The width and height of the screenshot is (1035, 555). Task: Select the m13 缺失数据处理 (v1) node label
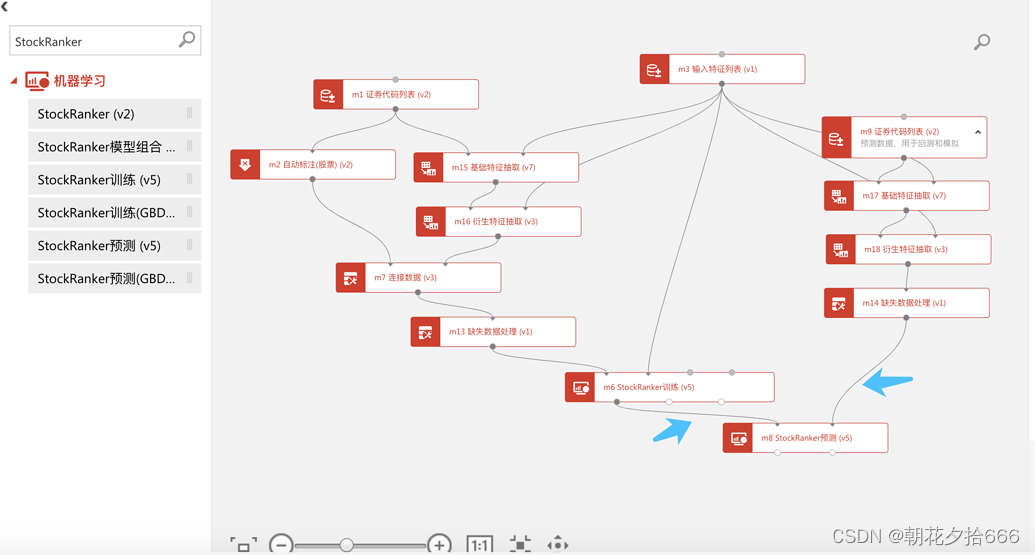coord(490,332)
